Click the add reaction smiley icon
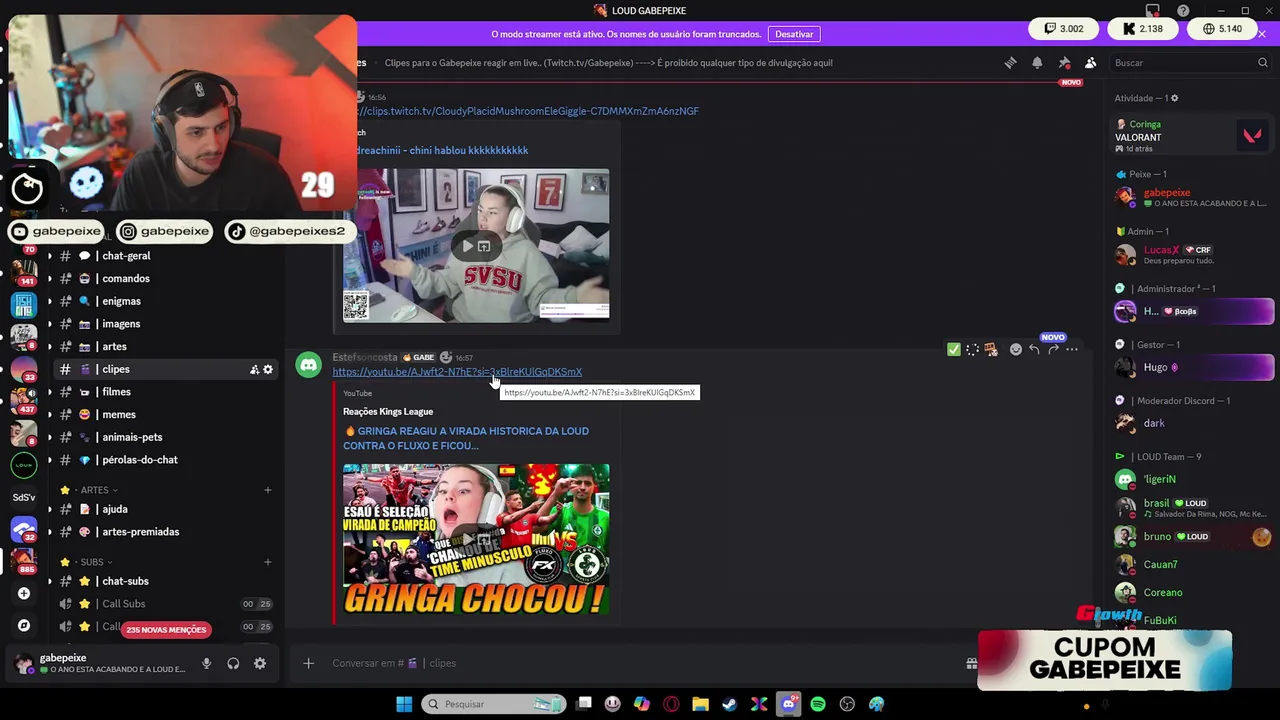This screenshot has height=720, width=1280. click(1015, 349)
